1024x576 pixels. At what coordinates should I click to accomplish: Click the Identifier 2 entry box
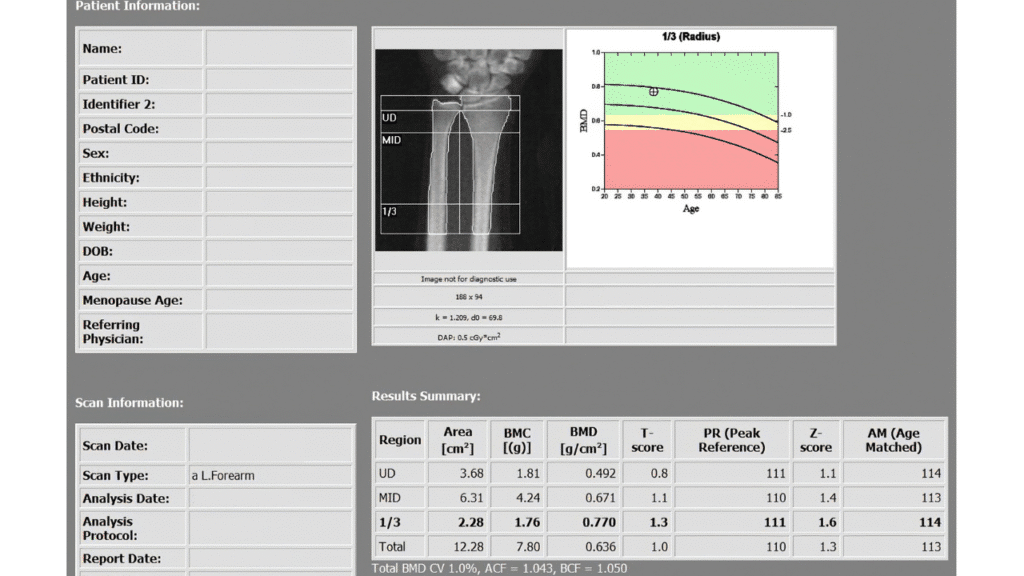click(x=280, y=104)
